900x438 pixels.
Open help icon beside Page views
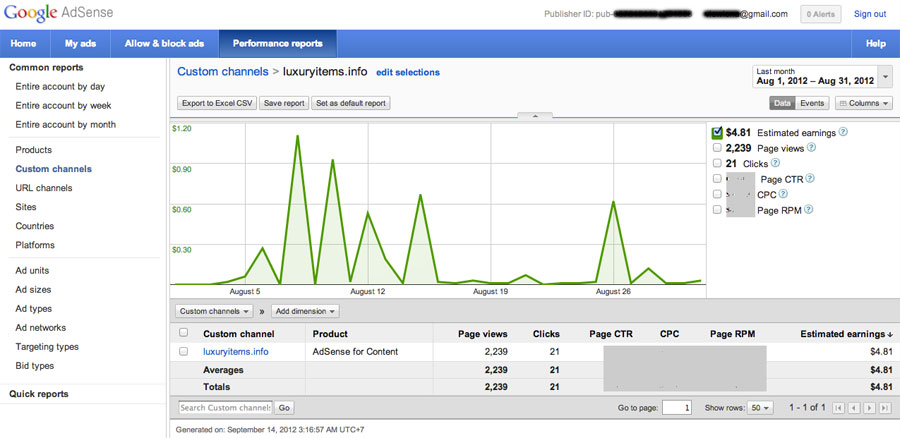(x=811, y=148)
